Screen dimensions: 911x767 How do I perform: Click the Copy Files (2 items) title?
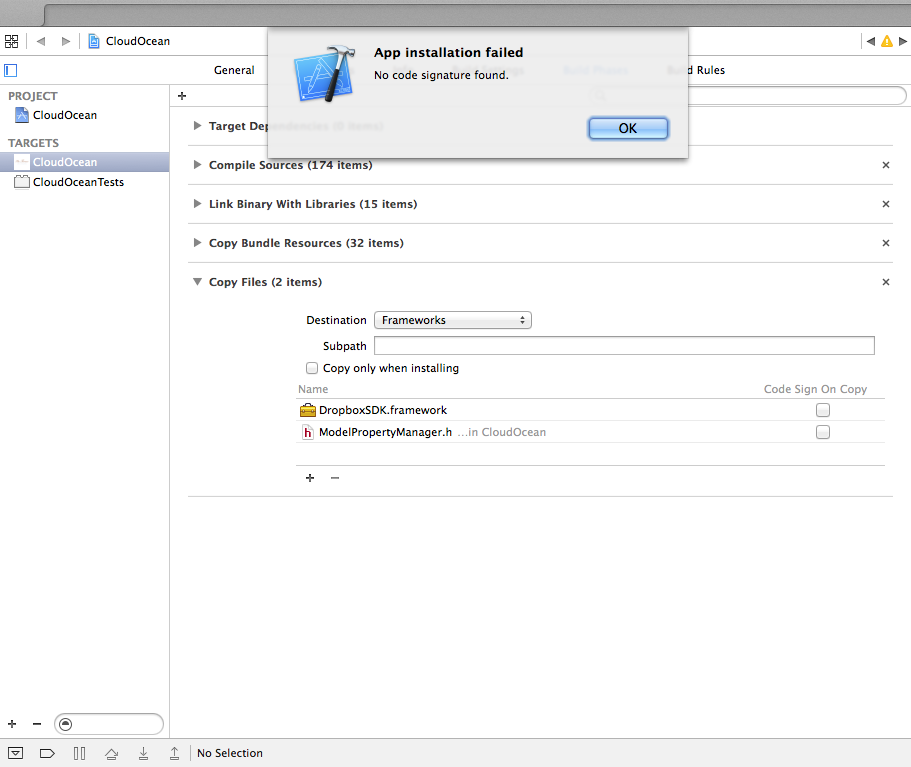[266, 282]
